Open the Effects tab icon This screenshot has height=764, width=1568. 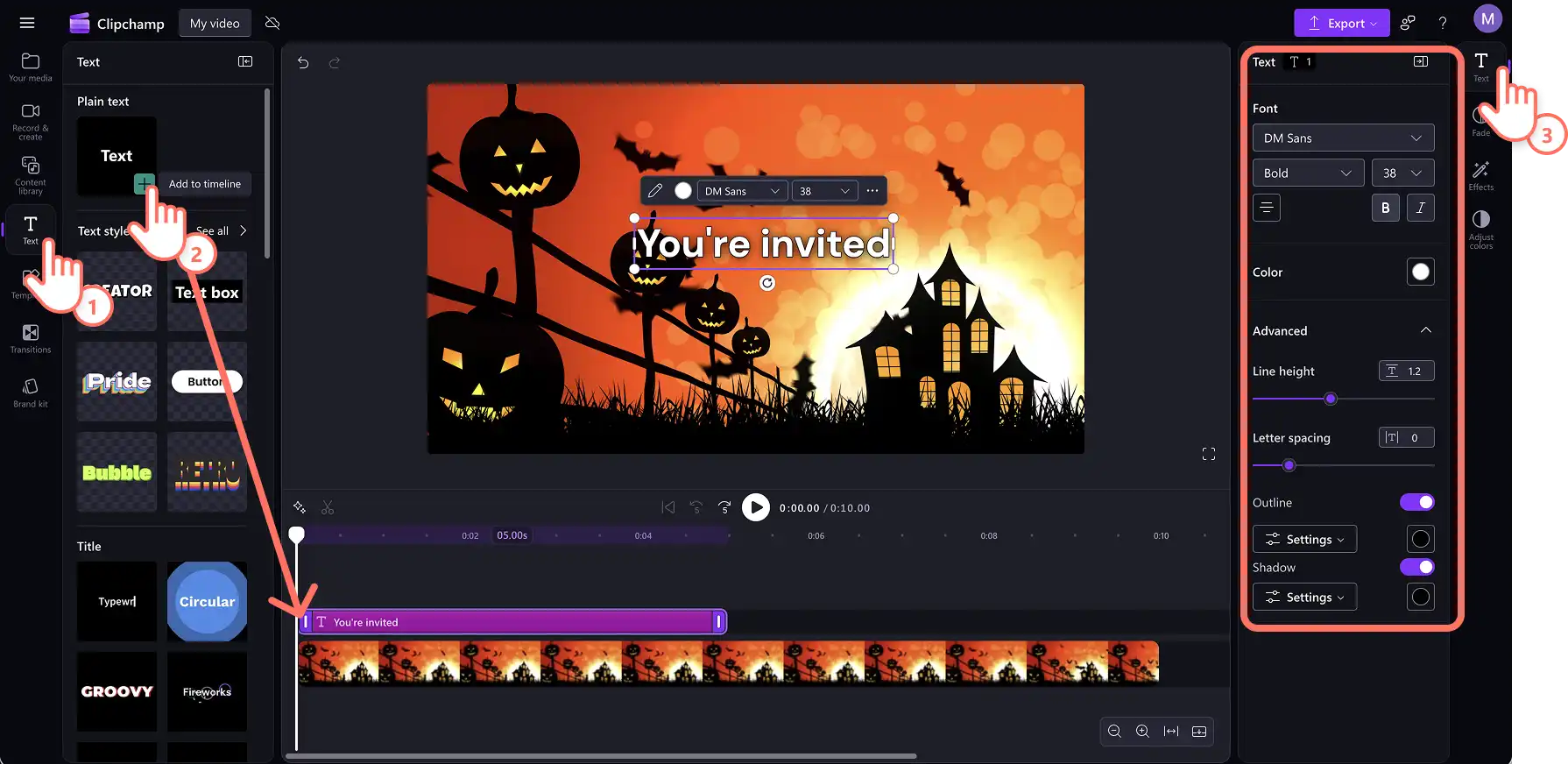click(x=1481, y=175)
